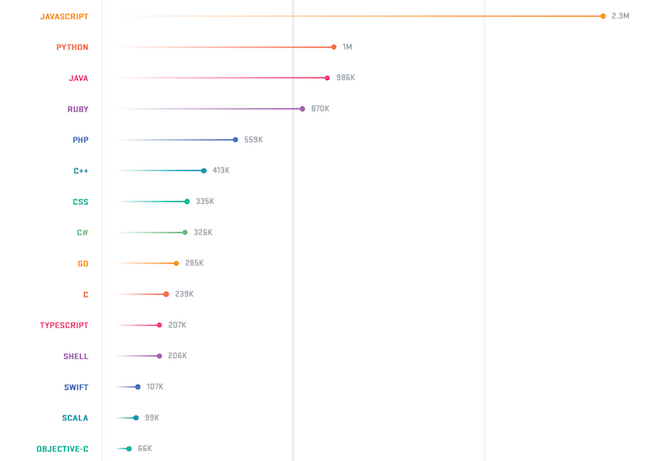The width and height of the screenshot is (650, 461).
Task: Select the Objective-C language label
Action: click(62, 449)
